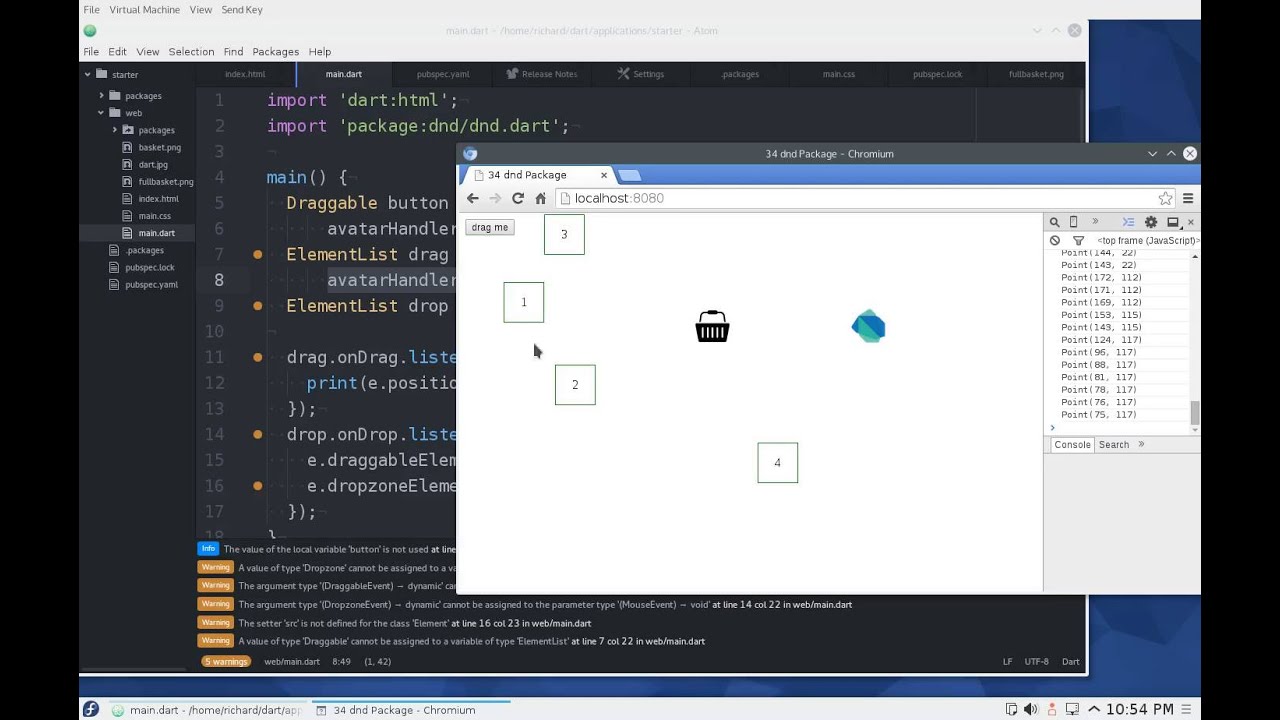Change DevTools dock side icon

pos(1173,222)
